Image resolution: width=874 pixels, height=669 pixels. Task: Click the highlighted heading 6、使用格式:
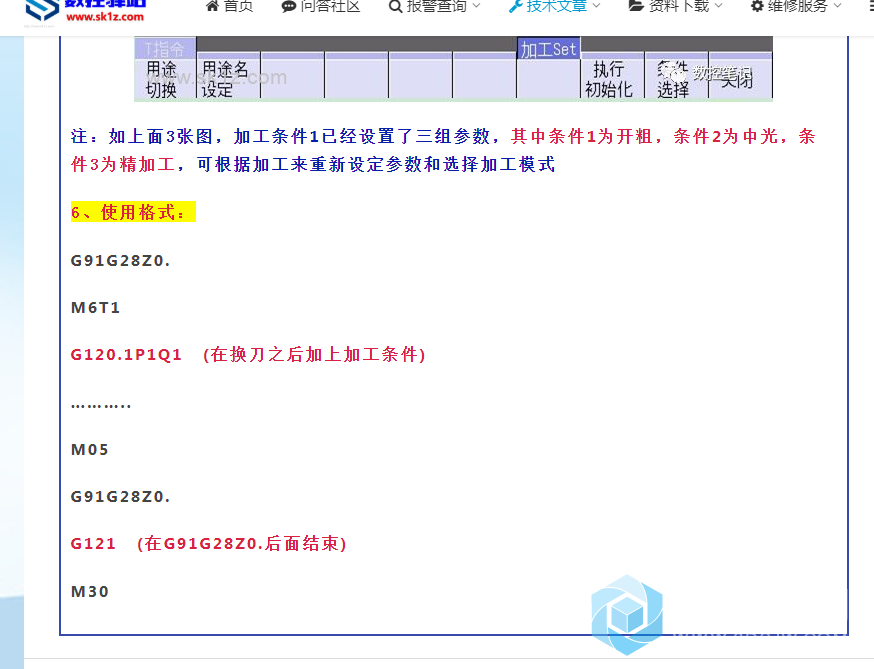[133, 212]
